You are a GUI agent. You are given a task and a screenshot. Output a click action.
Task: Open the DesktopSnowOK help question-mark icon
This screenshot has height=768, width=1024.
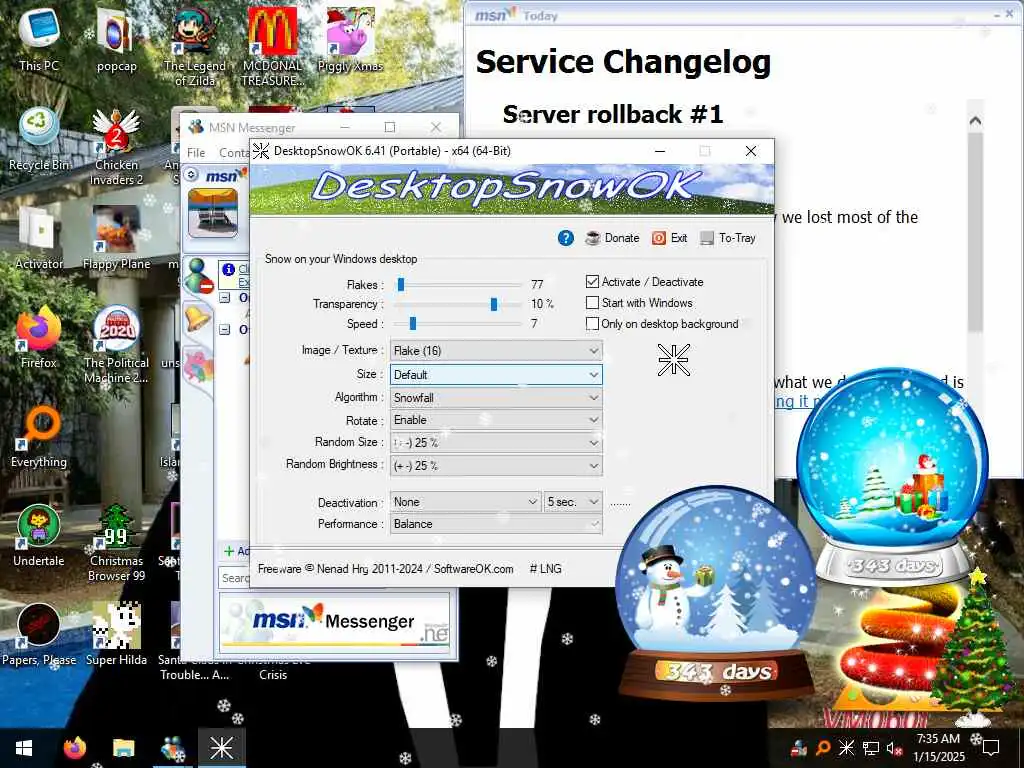[x=566, y=238]
